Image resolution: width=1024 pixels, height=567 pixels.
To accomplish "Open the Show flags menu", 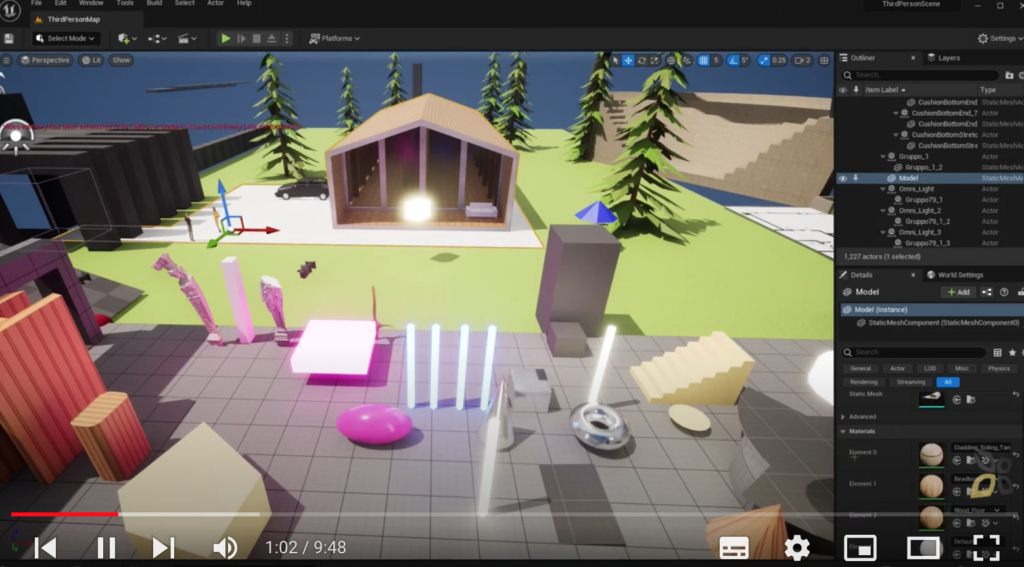I will 121,60.
